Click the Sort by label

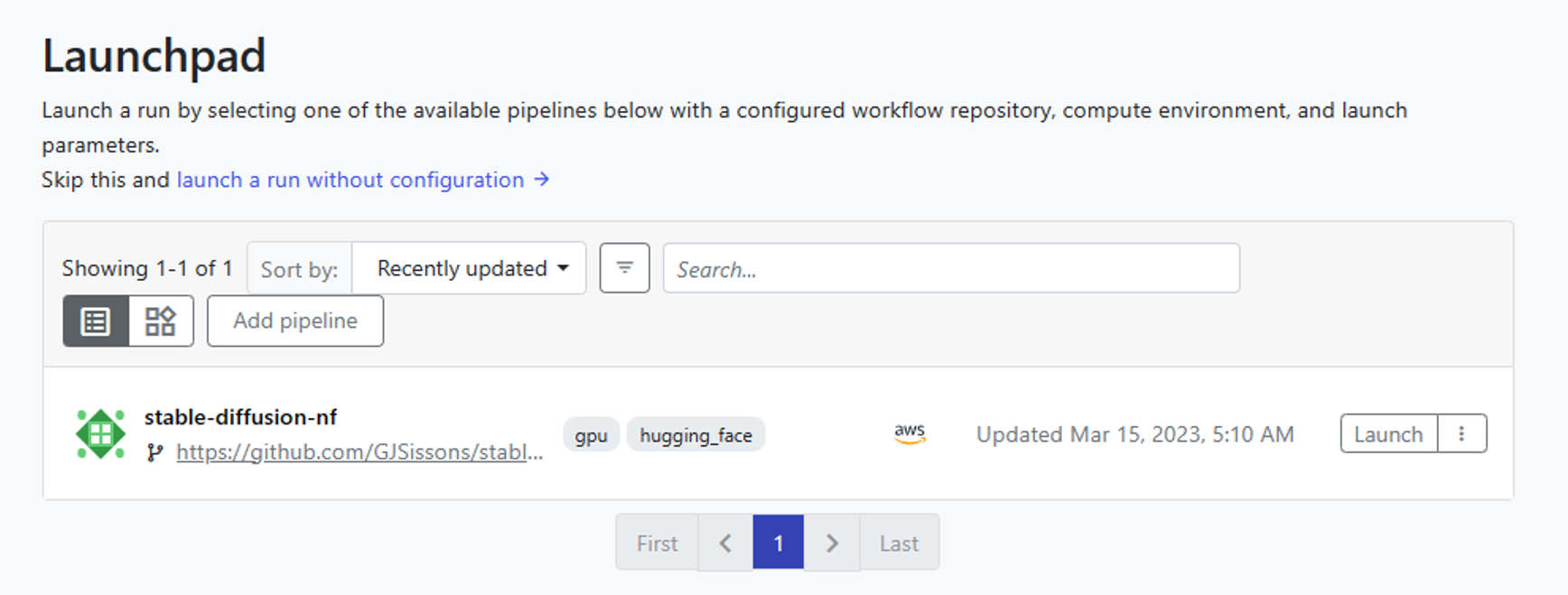tap(299, 269)
